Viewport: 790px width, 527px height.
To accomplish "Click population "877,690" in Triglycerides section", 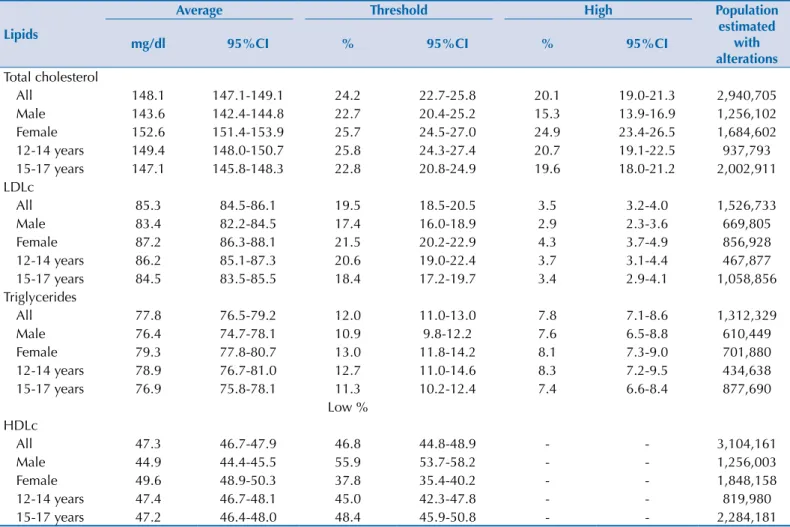I will pos(747,389).
